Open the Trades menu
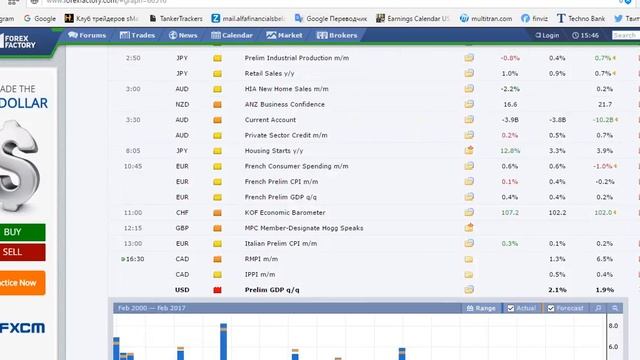This screenshot has height=360, width=640. 137,36
